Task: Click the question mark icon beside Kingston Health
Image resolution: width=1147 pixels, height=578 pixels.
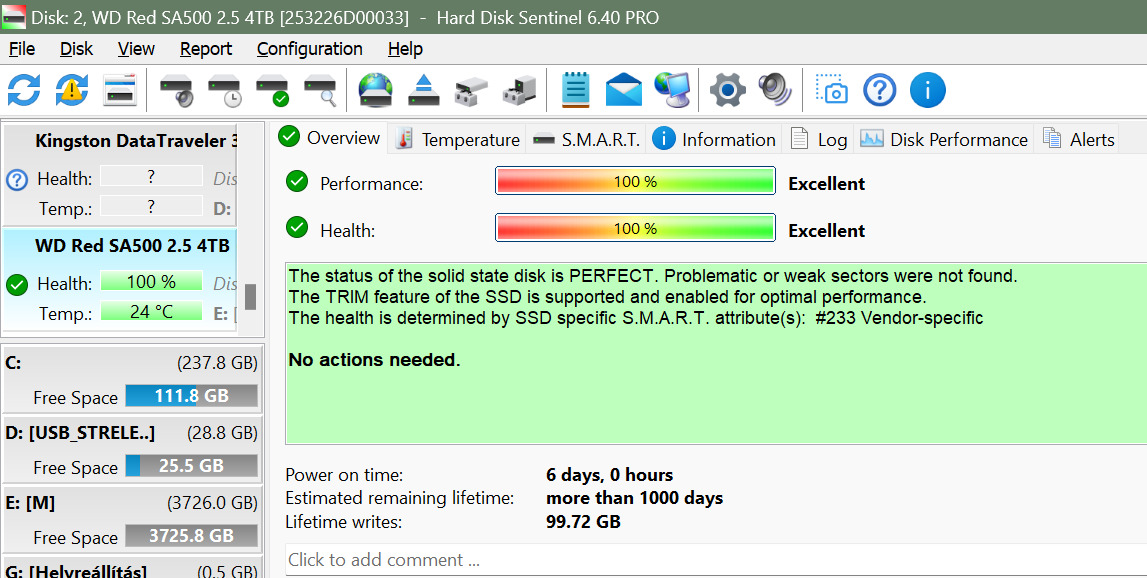Action: (x=17, y=179)
